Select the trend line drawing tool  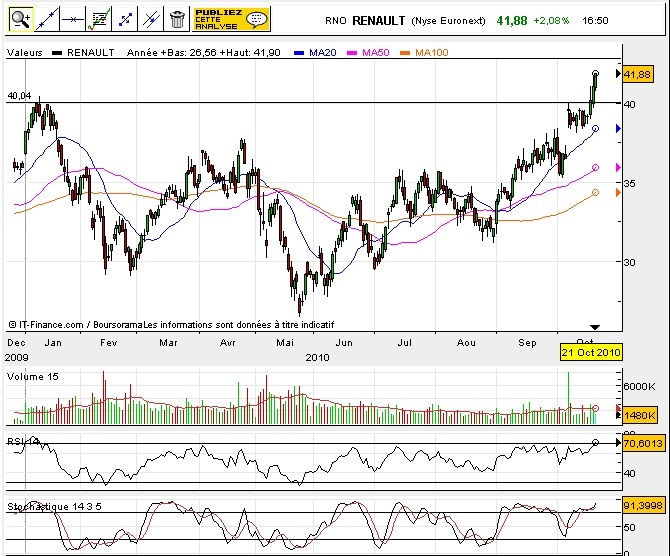pos(47,19)
